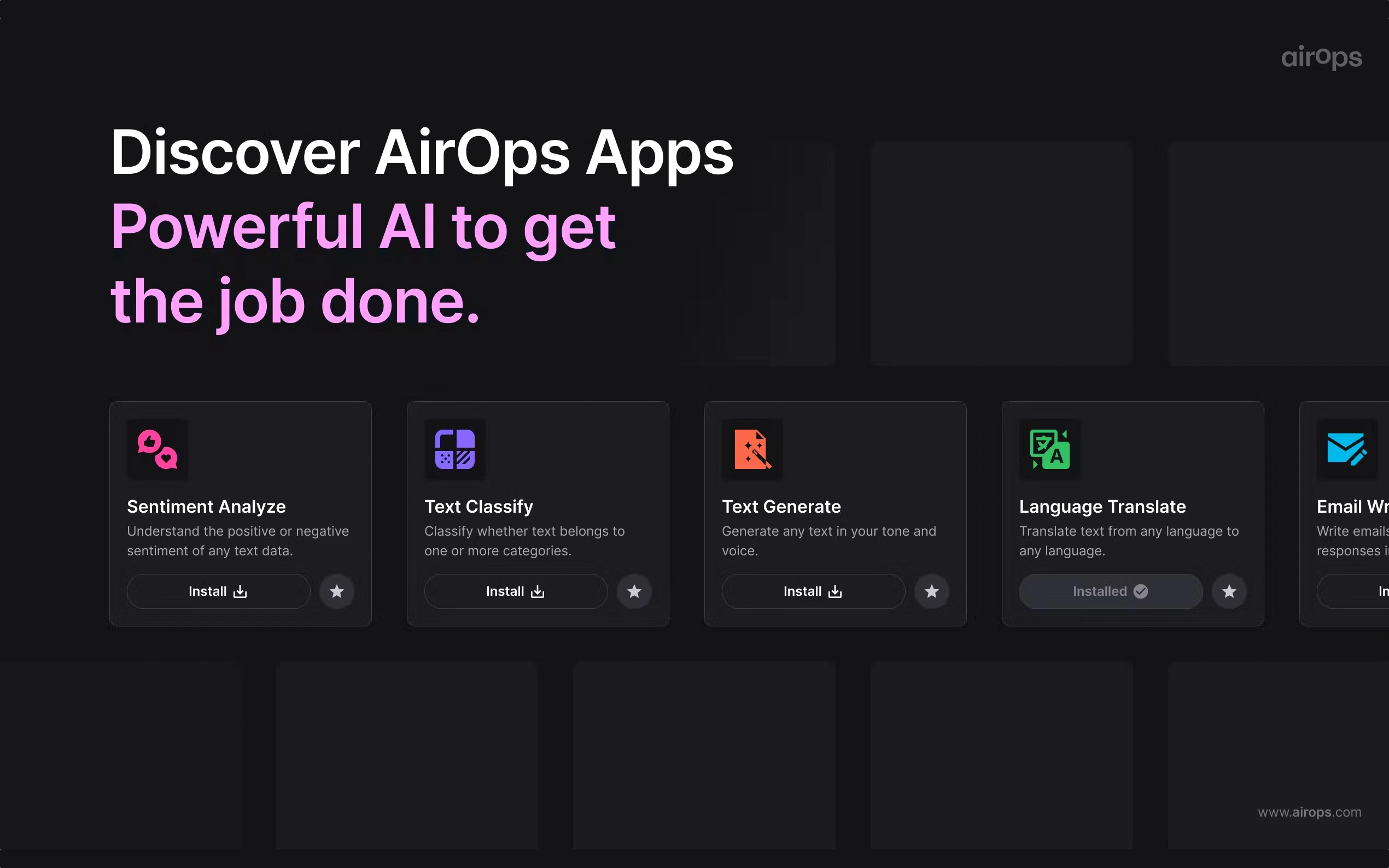Click the Text Classify purple grid icon
1389x868 pixels.
click(x=455, y=449)
